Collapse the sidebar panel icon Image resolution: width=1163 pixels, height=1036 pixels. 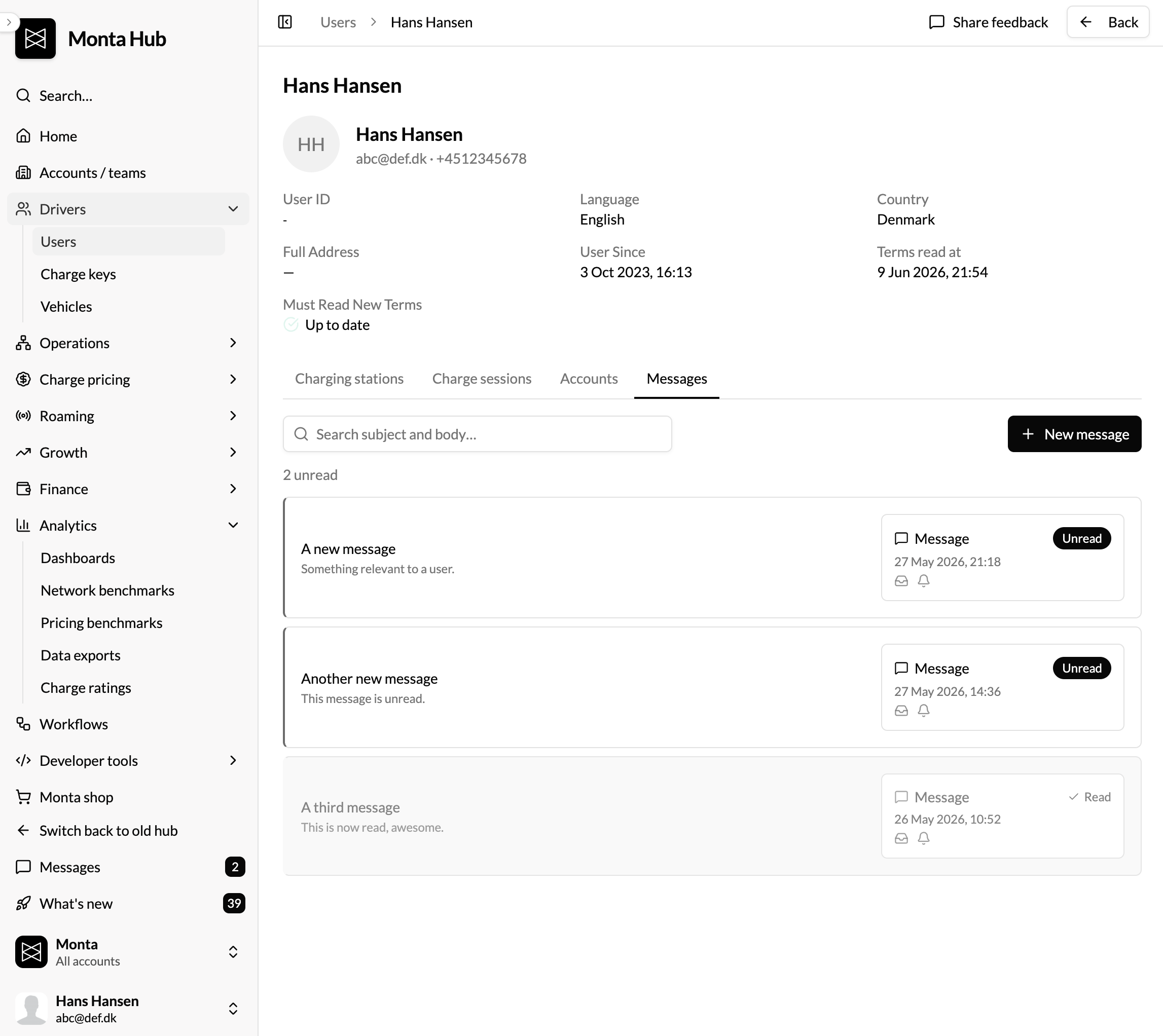(284, 22)
